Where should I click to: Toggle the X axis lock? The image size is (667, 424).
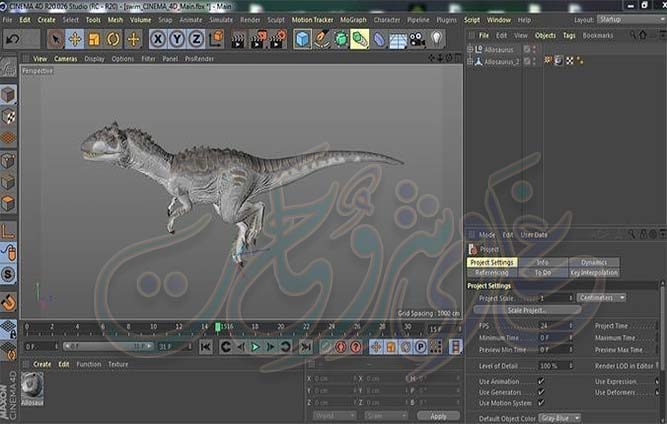click(158, 39)
